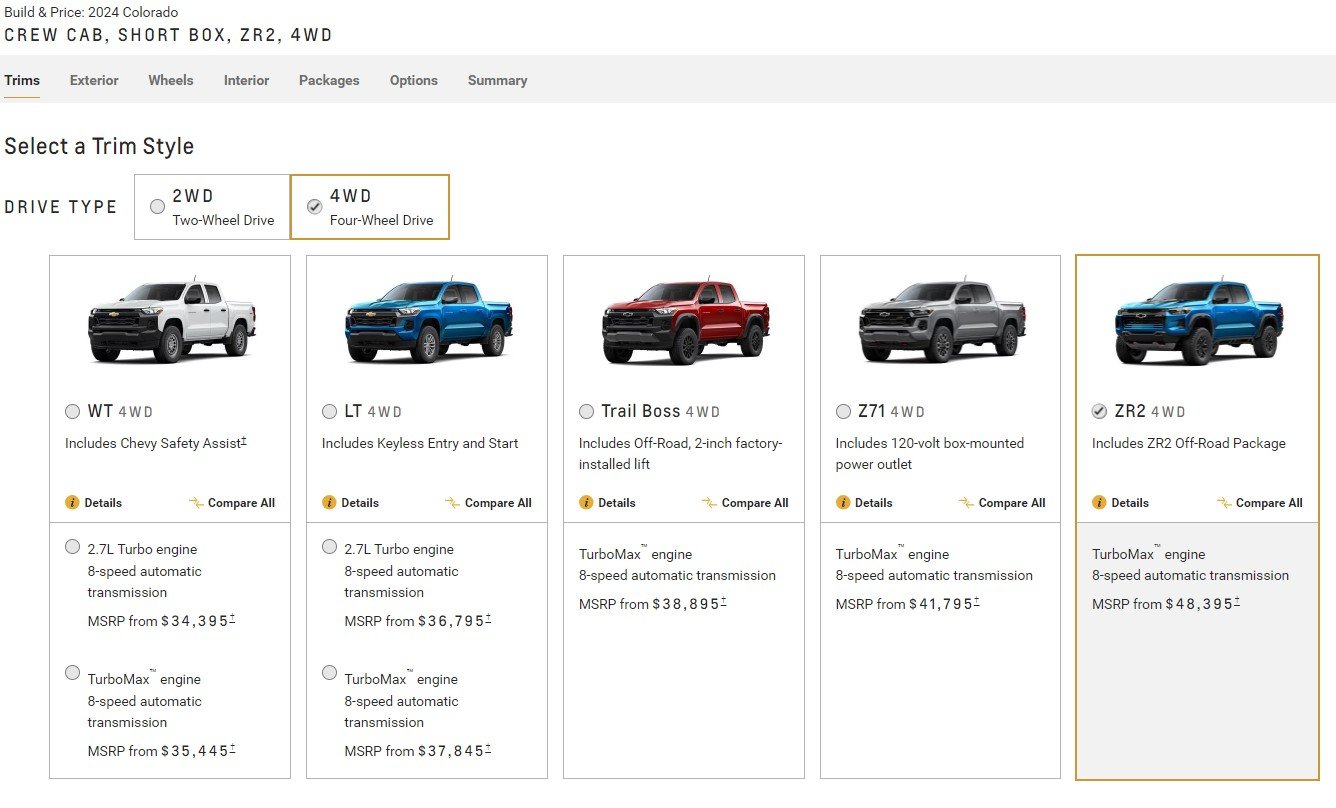Image resolution: width=1336 pixels, height=808 pixels.
Task: Click the ZR2 trim Details info icon
Action: pyautogui.click(x=1099, y=503)
